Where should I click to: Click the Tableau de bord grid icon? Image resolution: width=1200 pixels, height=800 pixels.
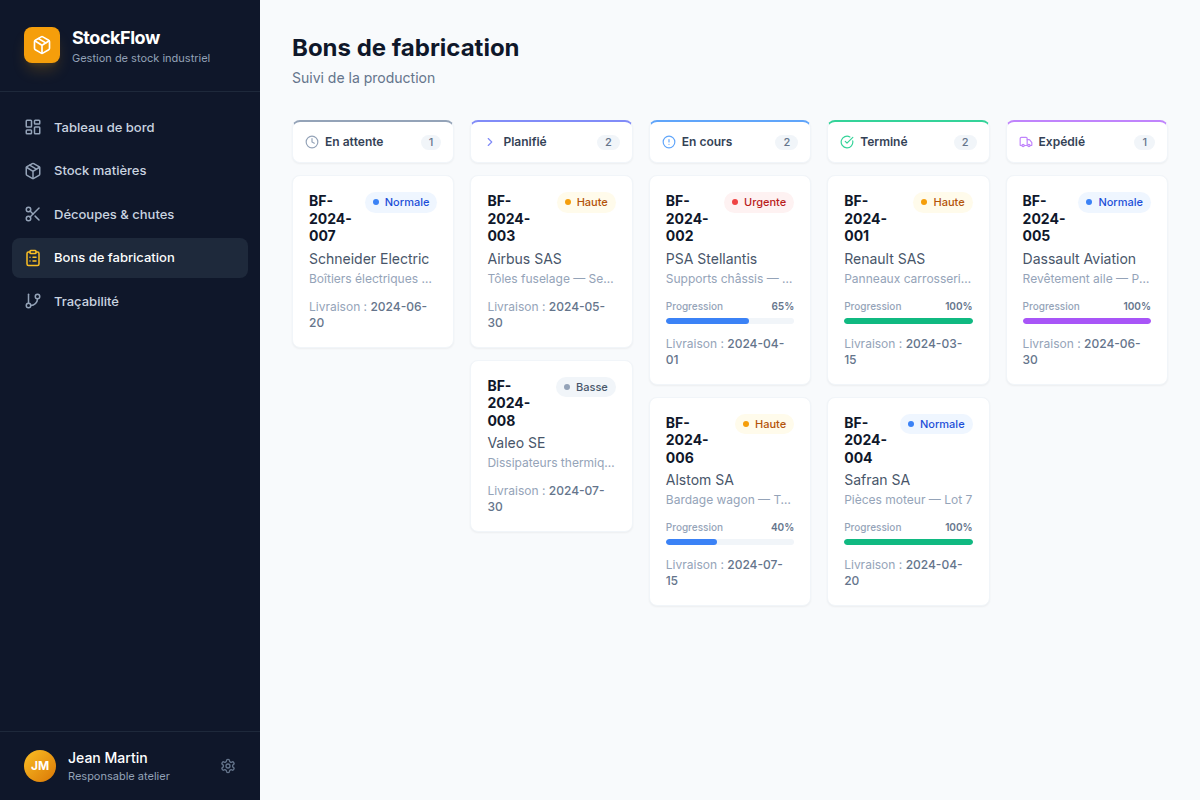pos(33,127)
